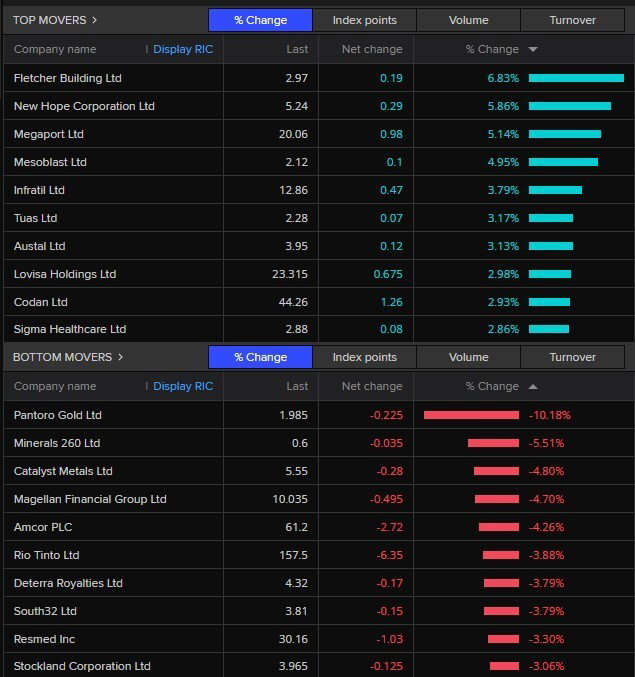Switch to Index points tab in Bottom Movers
Image resolution: width=635 pixels, height=677 pixels.
[364, 357]
